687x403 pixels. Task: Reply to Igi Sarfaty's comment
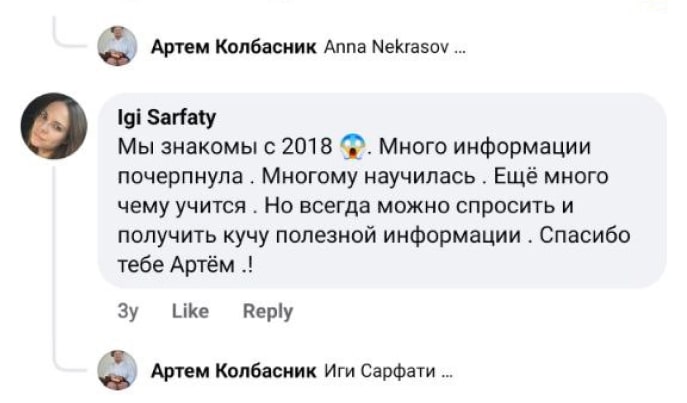(x=268, y=311)
